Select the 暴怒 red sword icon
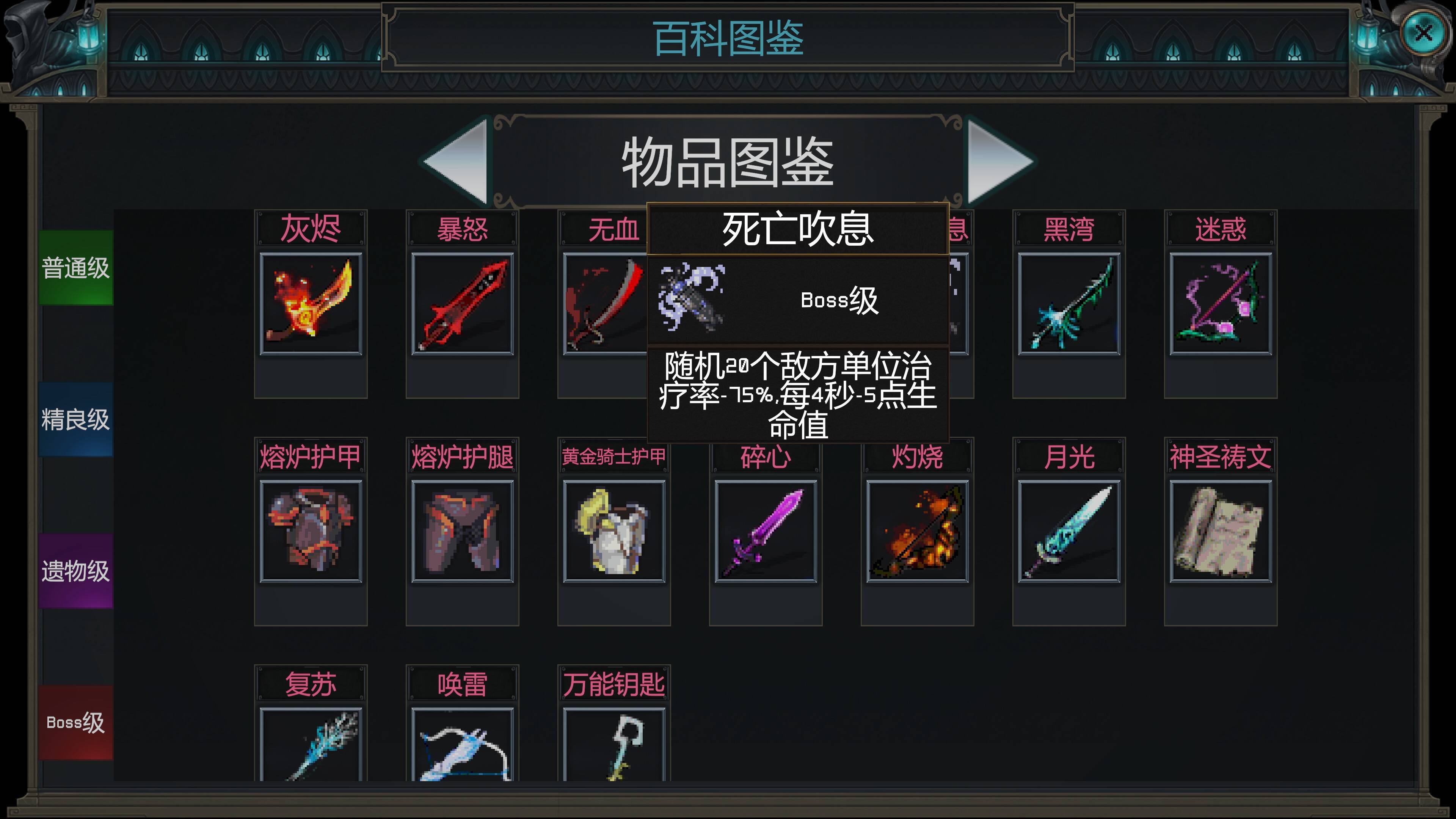1456x819 pixels. 462,304
